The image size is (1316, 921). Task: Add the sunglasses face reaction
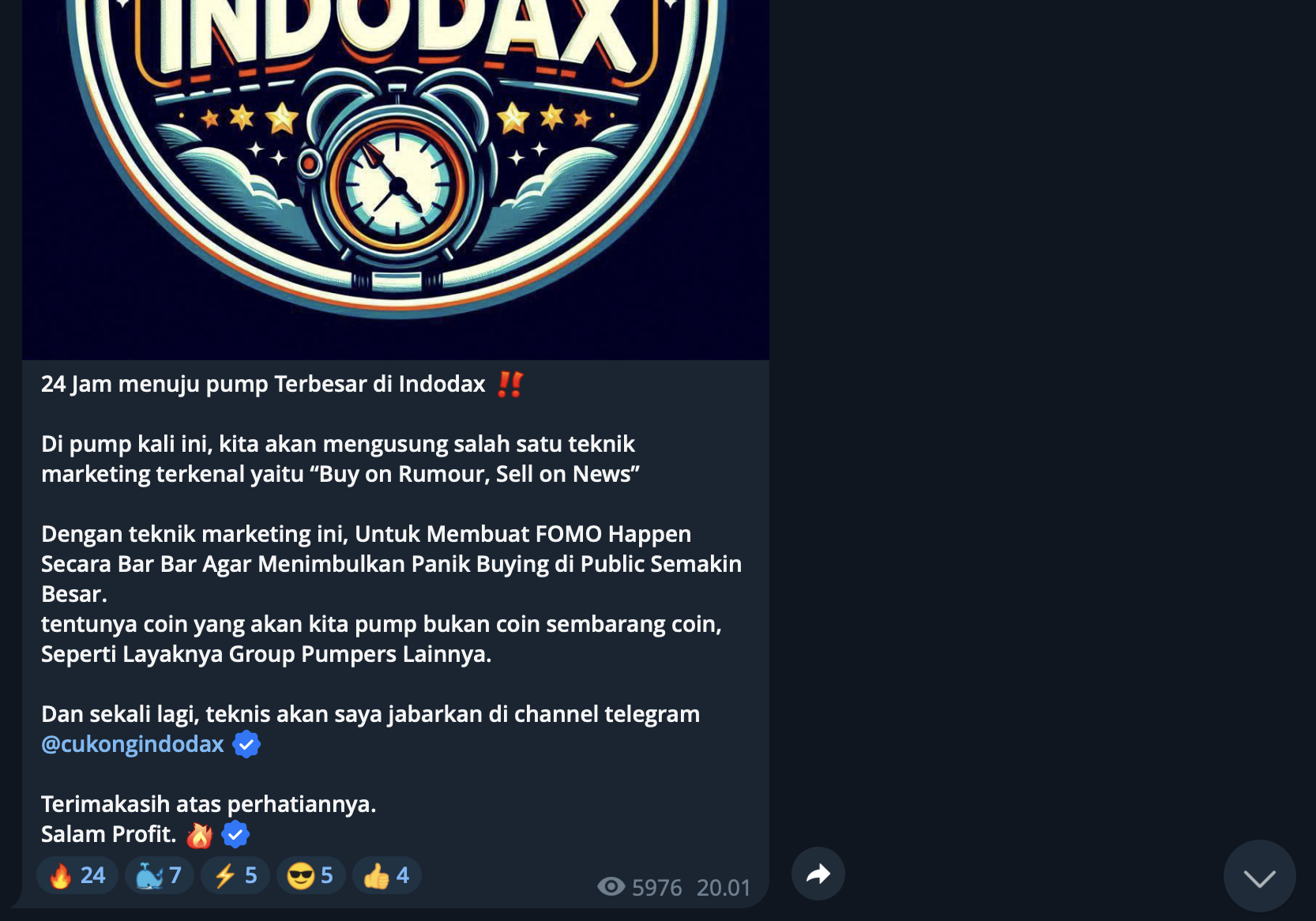(311, 875)
